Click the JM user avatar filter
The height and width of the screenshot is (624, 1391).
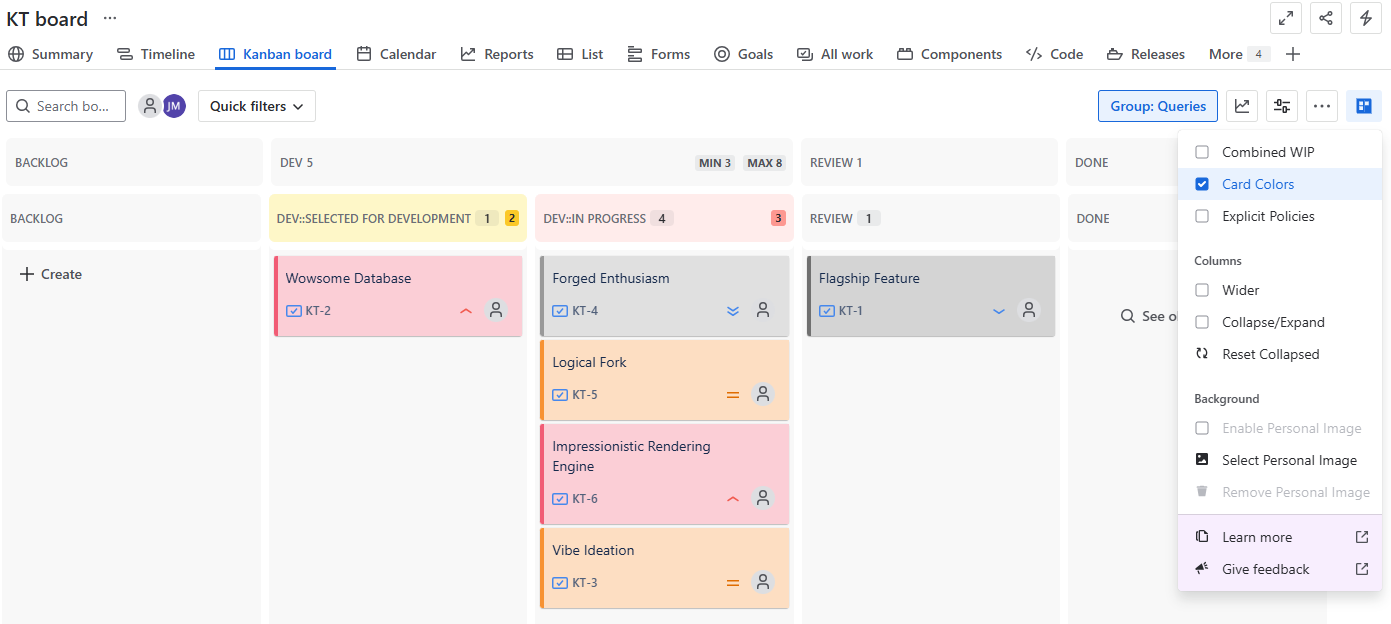pos(174,106)
